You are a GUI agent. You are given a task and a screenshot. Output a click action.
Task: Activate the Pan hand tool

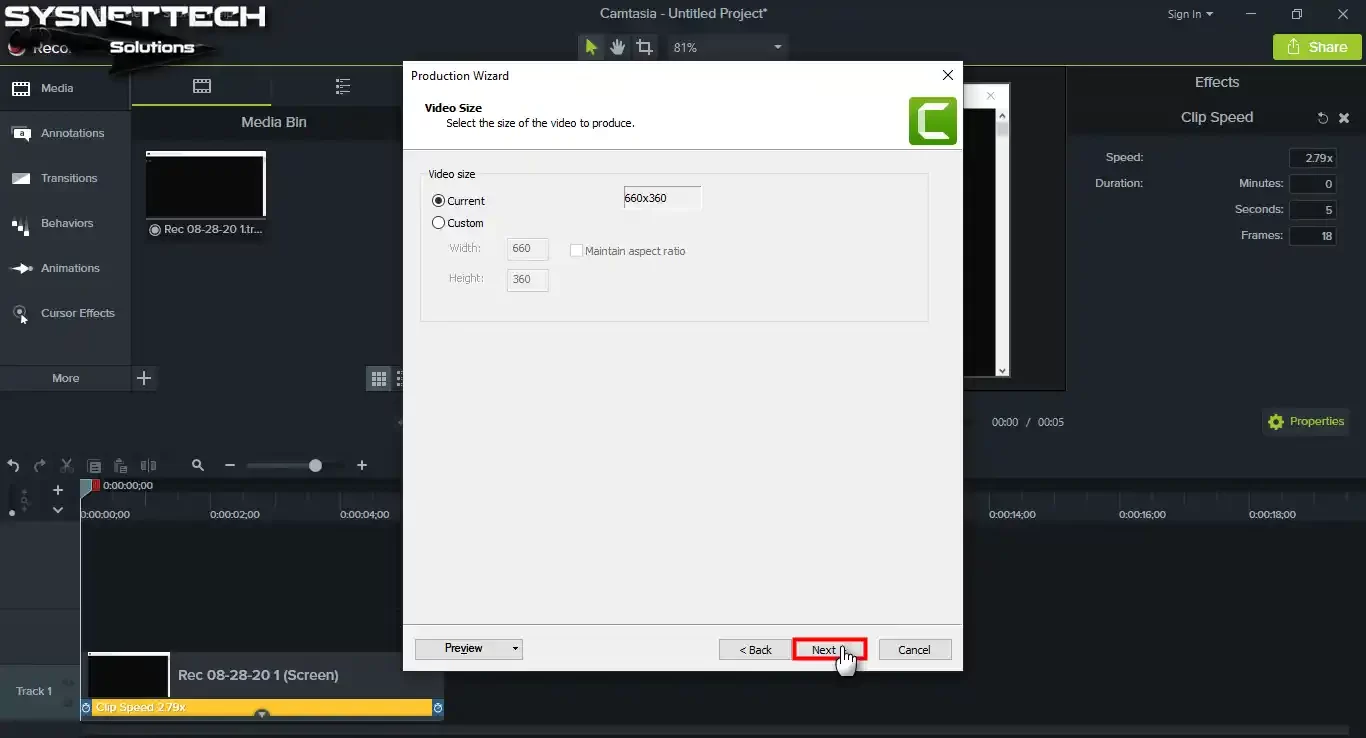617,47
